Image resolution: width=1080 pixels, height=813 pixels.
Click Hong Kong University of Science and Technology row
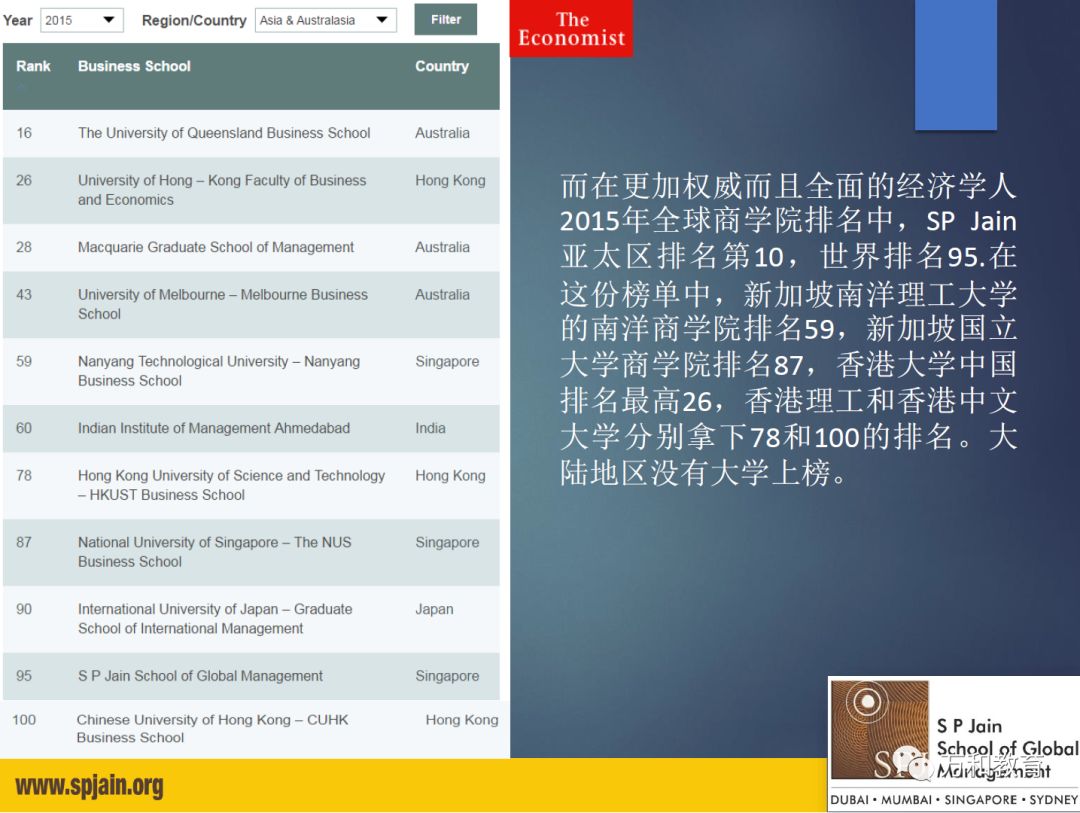pyautogui.click(x=251, y=485)
